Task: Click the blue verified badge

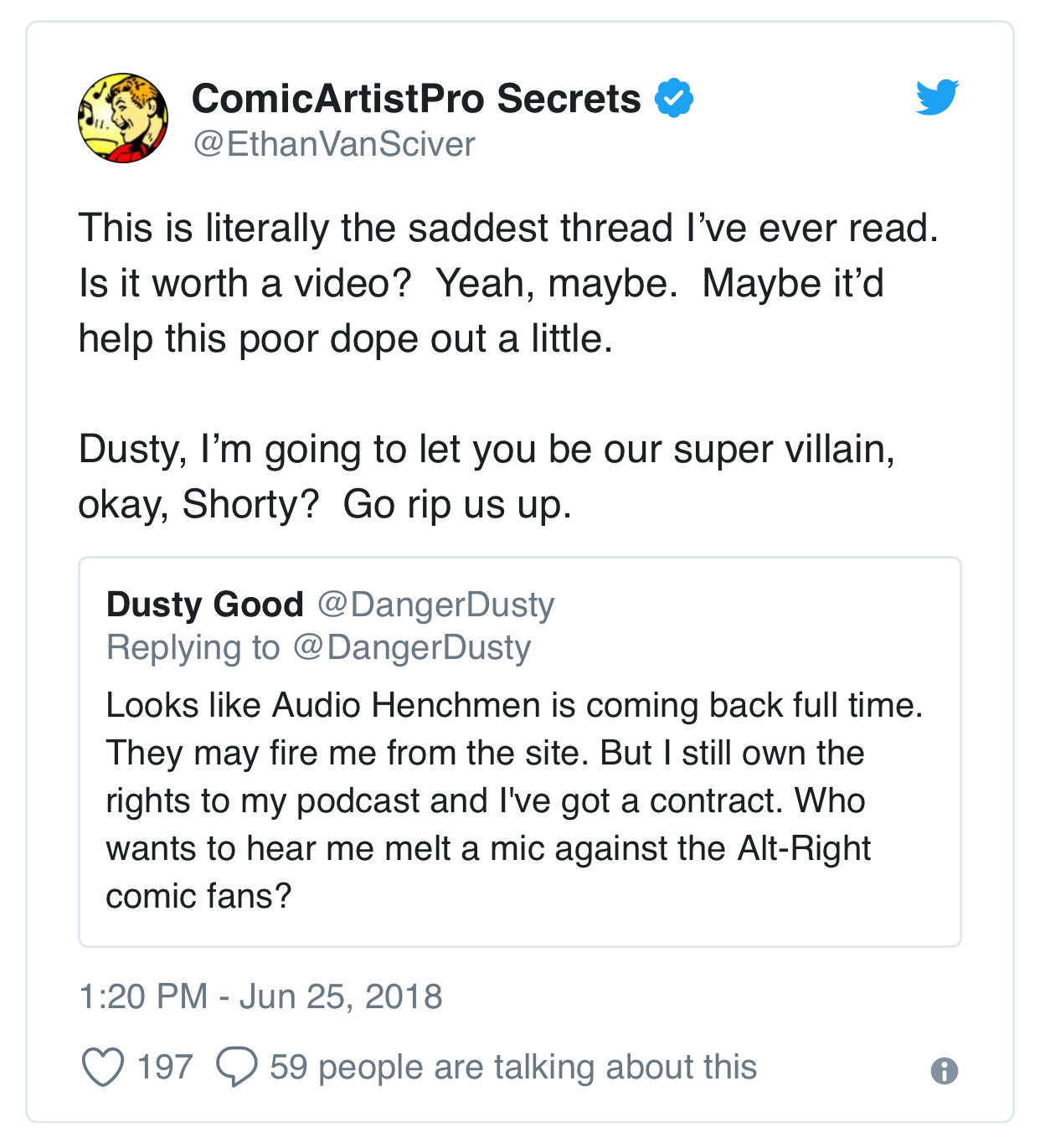Action: 673,98
